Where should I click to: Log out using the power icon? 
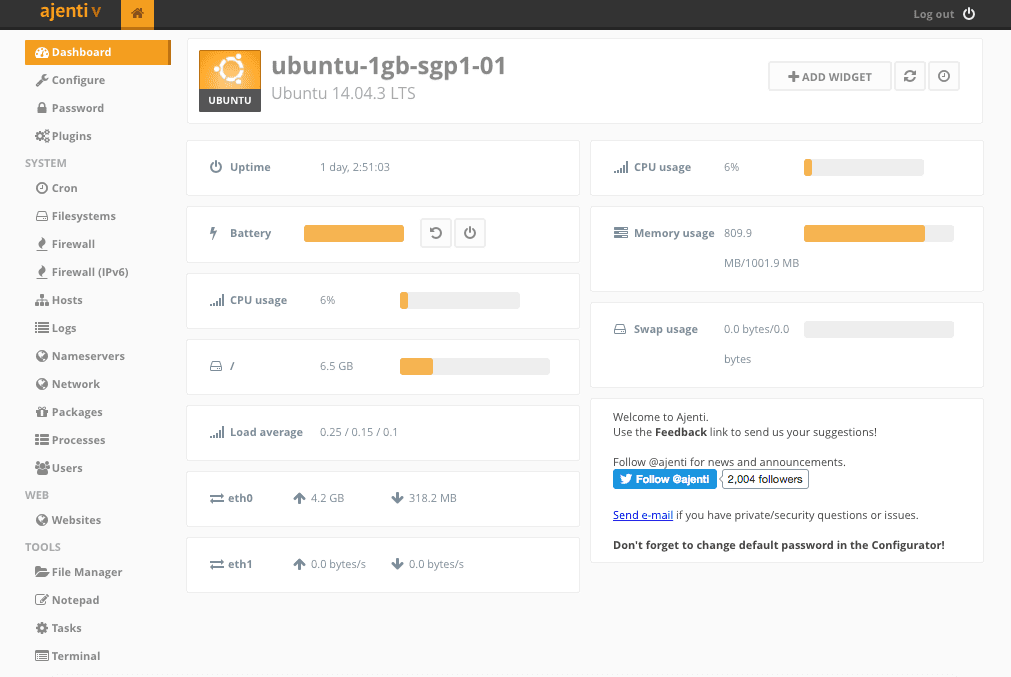968,14
